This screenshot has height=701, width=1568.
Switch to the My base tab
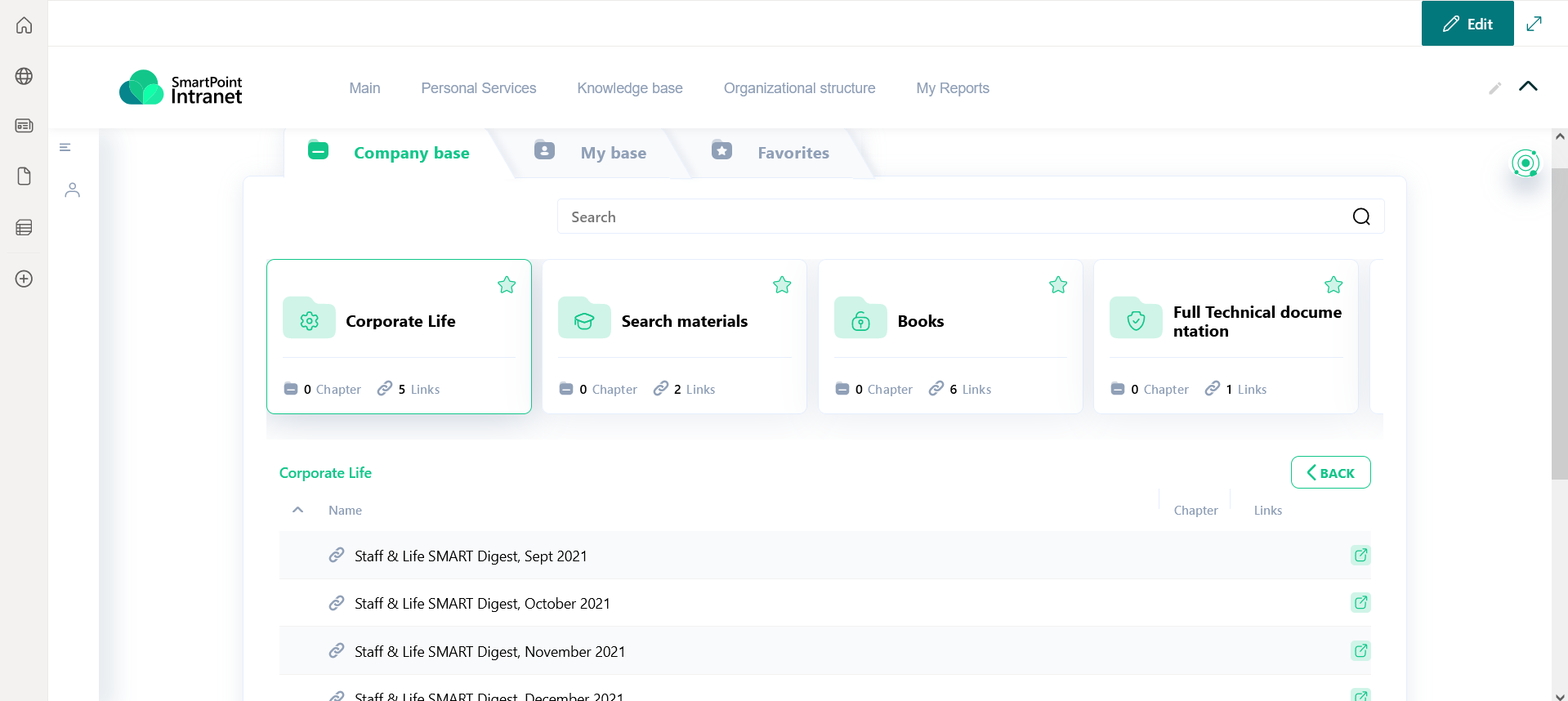613,153
